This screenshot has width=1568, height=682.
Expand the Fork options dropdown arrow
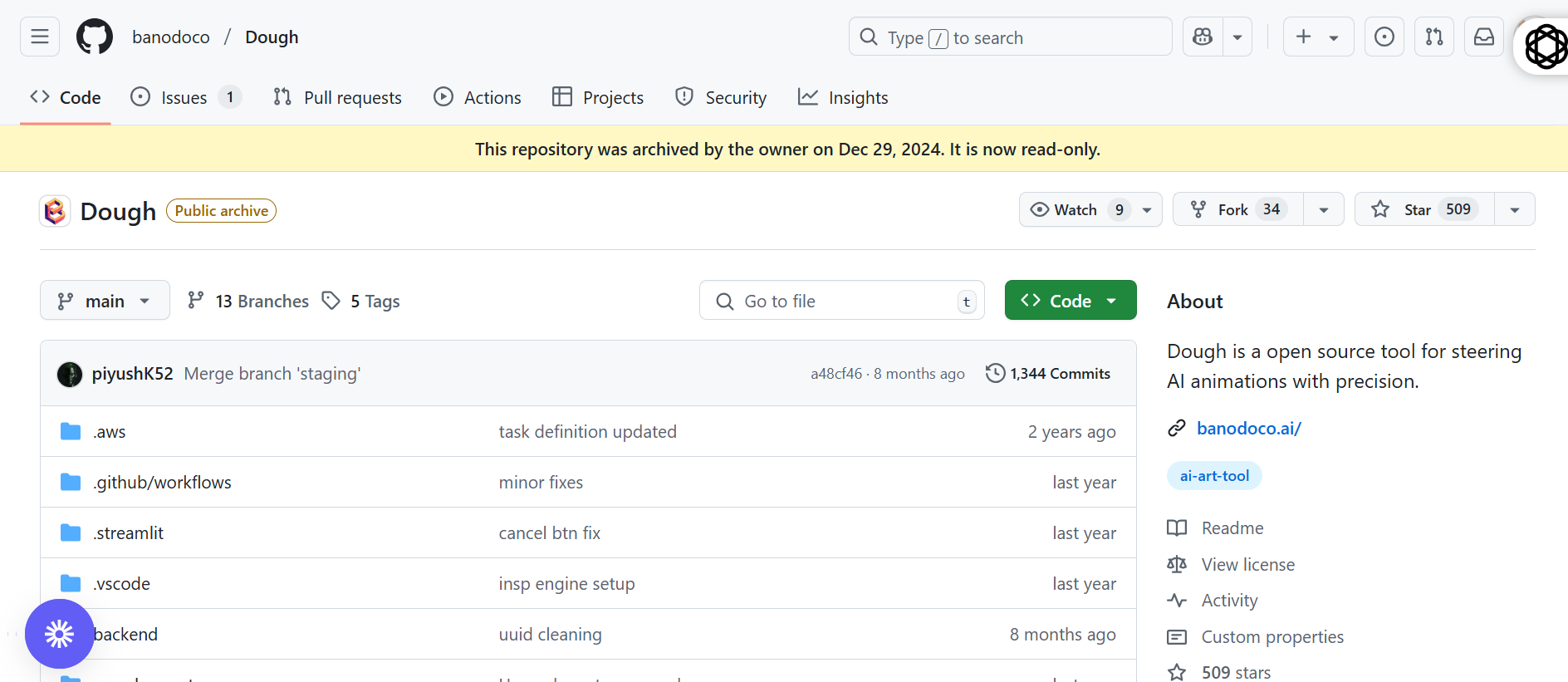(1324, 209)
